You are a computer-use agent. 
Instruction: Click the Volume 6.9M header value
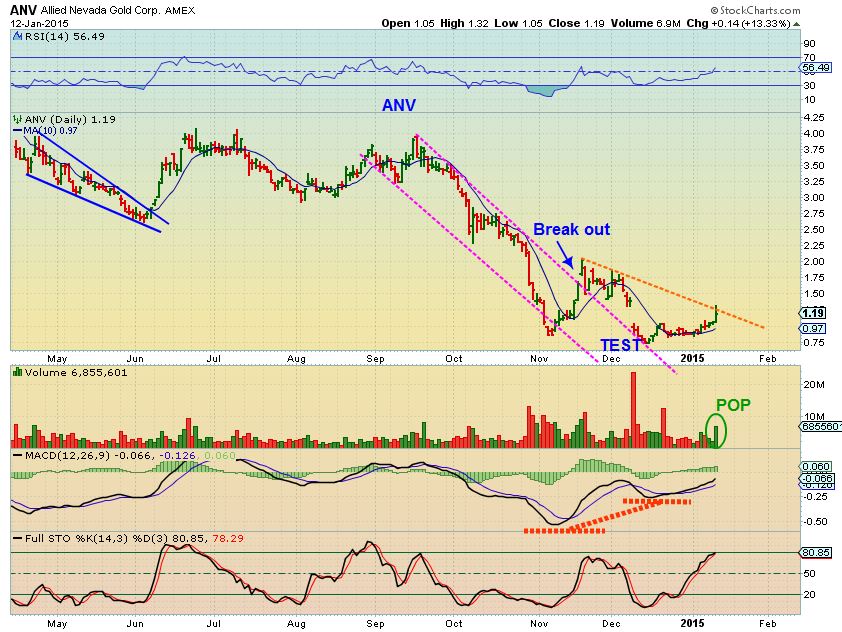pyautogui.click(x=645, y=24)
